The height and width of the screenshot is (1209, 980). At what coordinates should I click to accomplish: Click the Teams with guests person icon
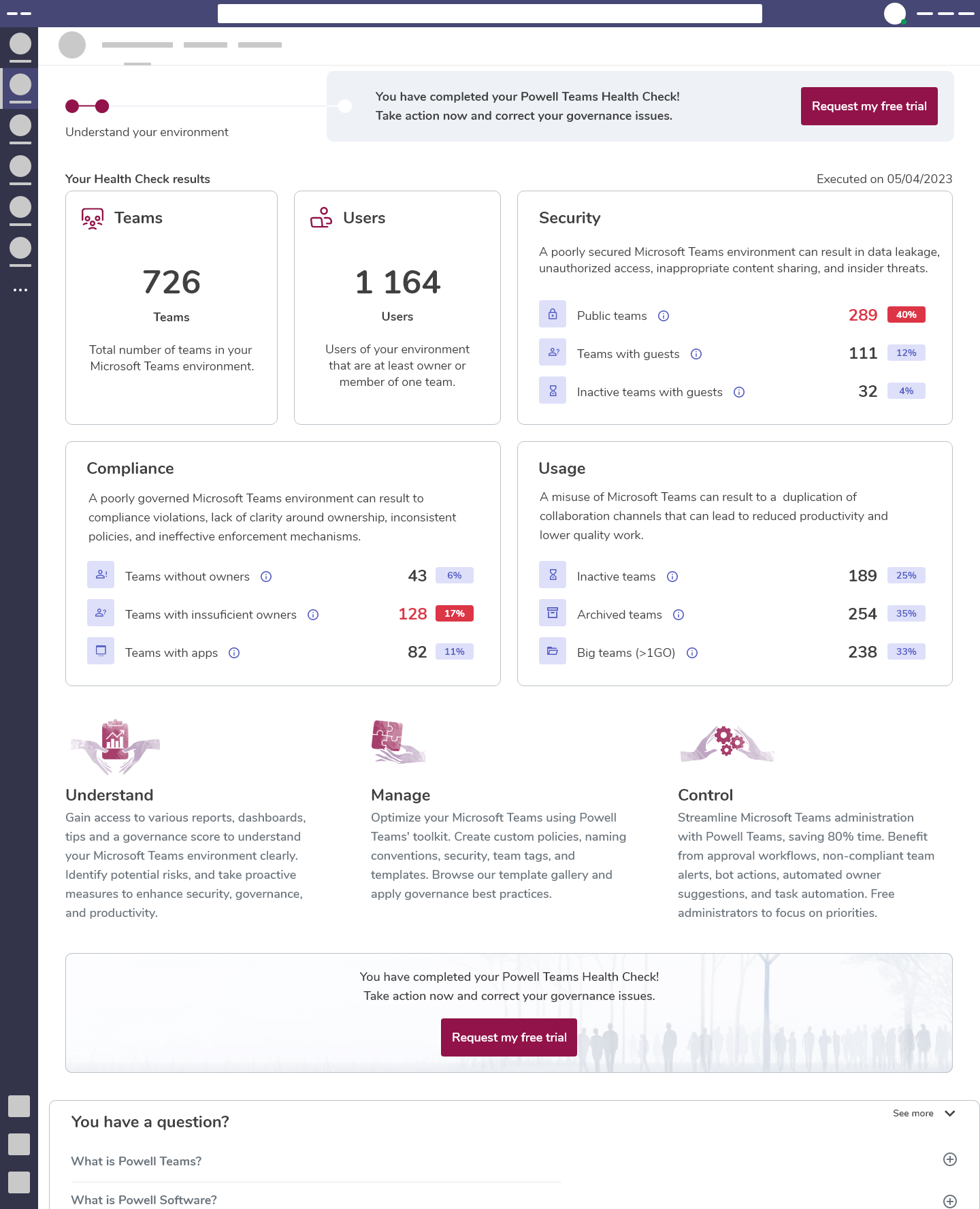(553, 353)
